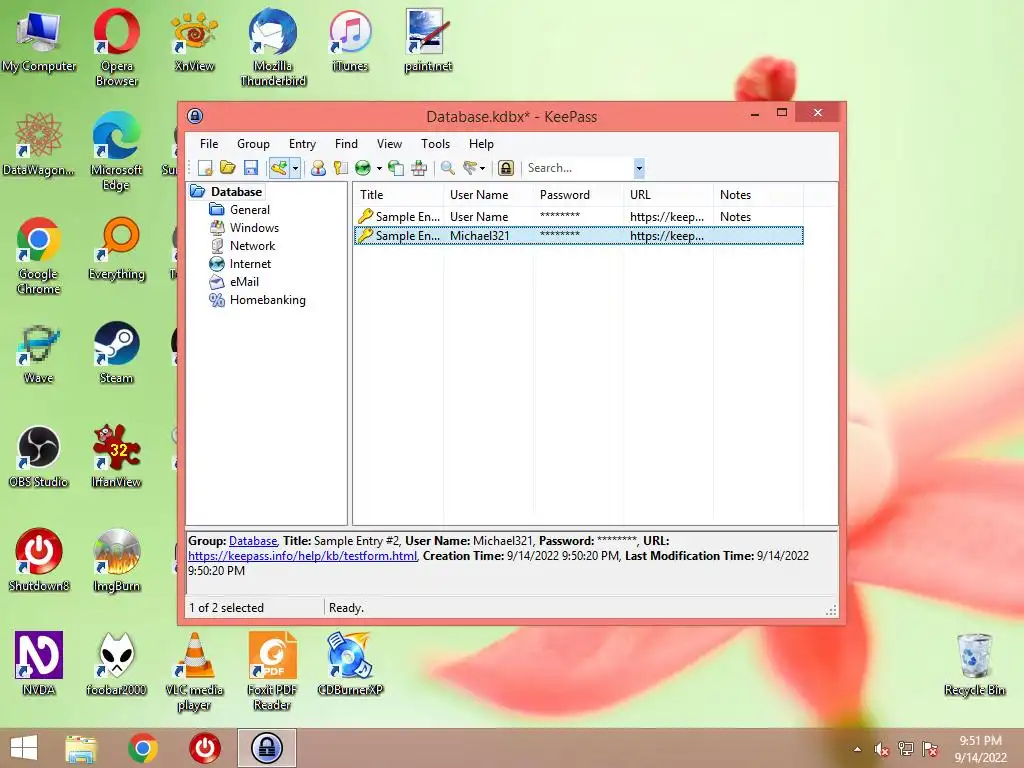This screenshot has width=1024, height=768.
Task: Select the Mozilla Thunderbird desktop icon
Action: point(273,48)
